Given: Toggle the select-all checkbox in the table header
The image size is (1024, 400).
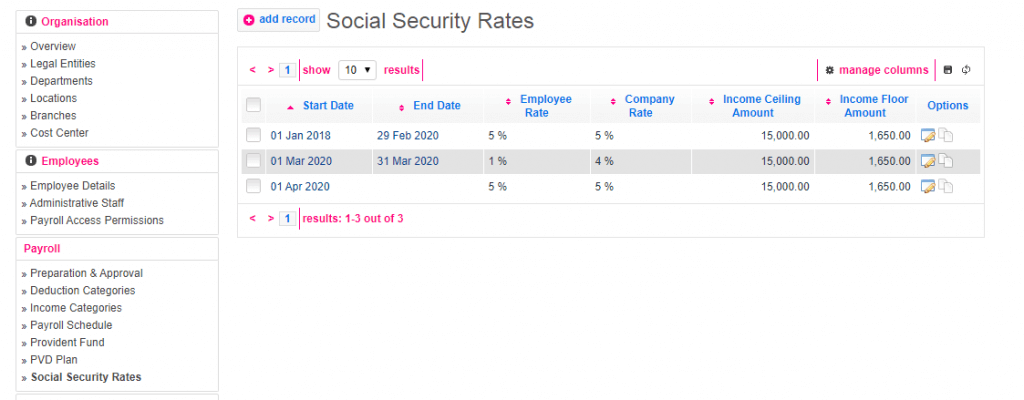Looking at the screenshot, I should [253, 105].
